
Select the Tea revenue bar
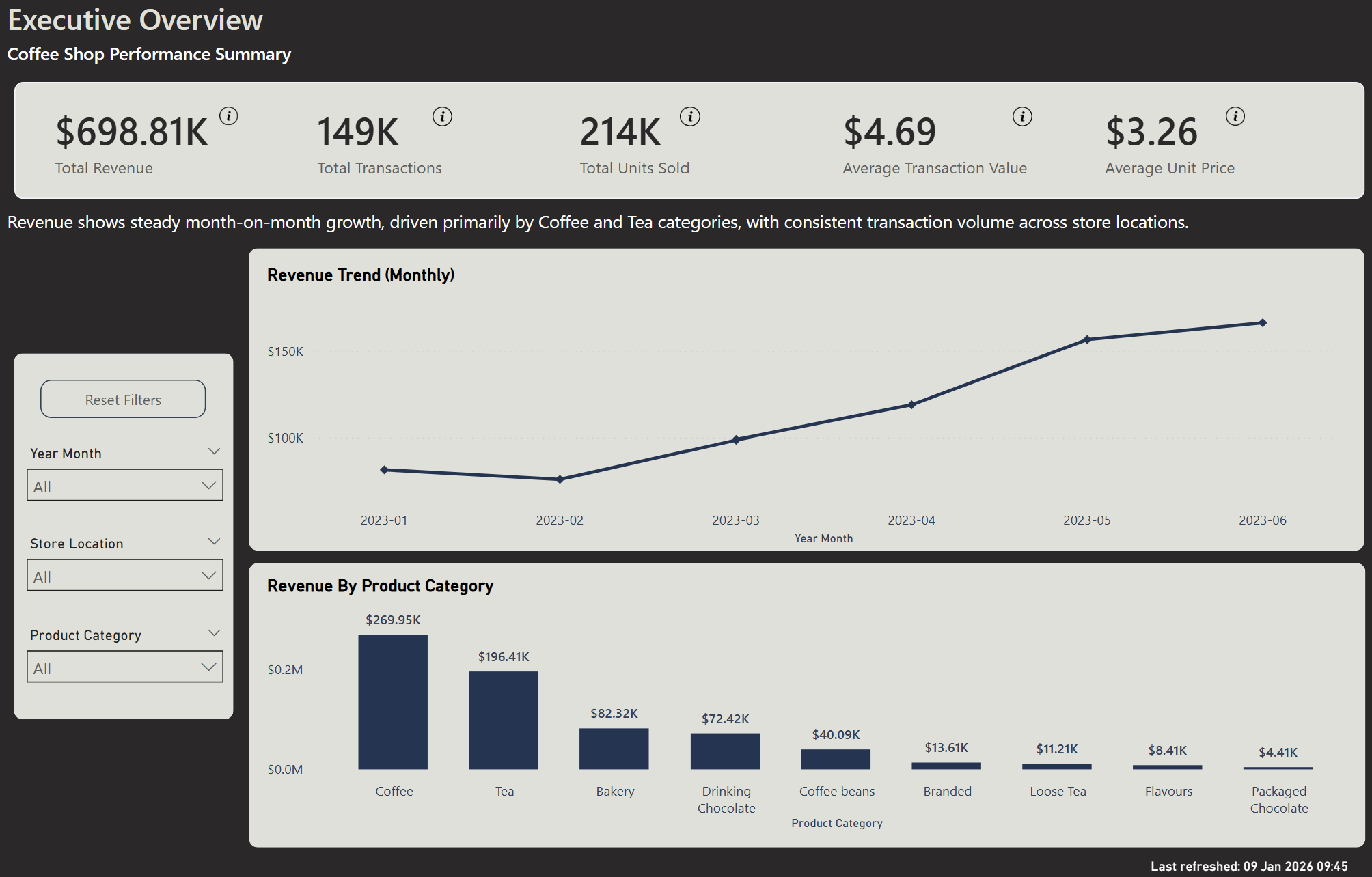pyautogui.click(x=504, y=721)
